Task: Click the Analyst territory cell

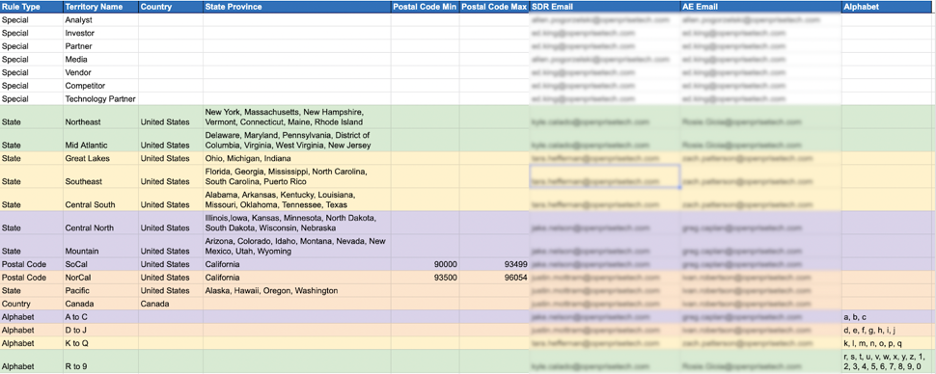Action: point(100,20)
